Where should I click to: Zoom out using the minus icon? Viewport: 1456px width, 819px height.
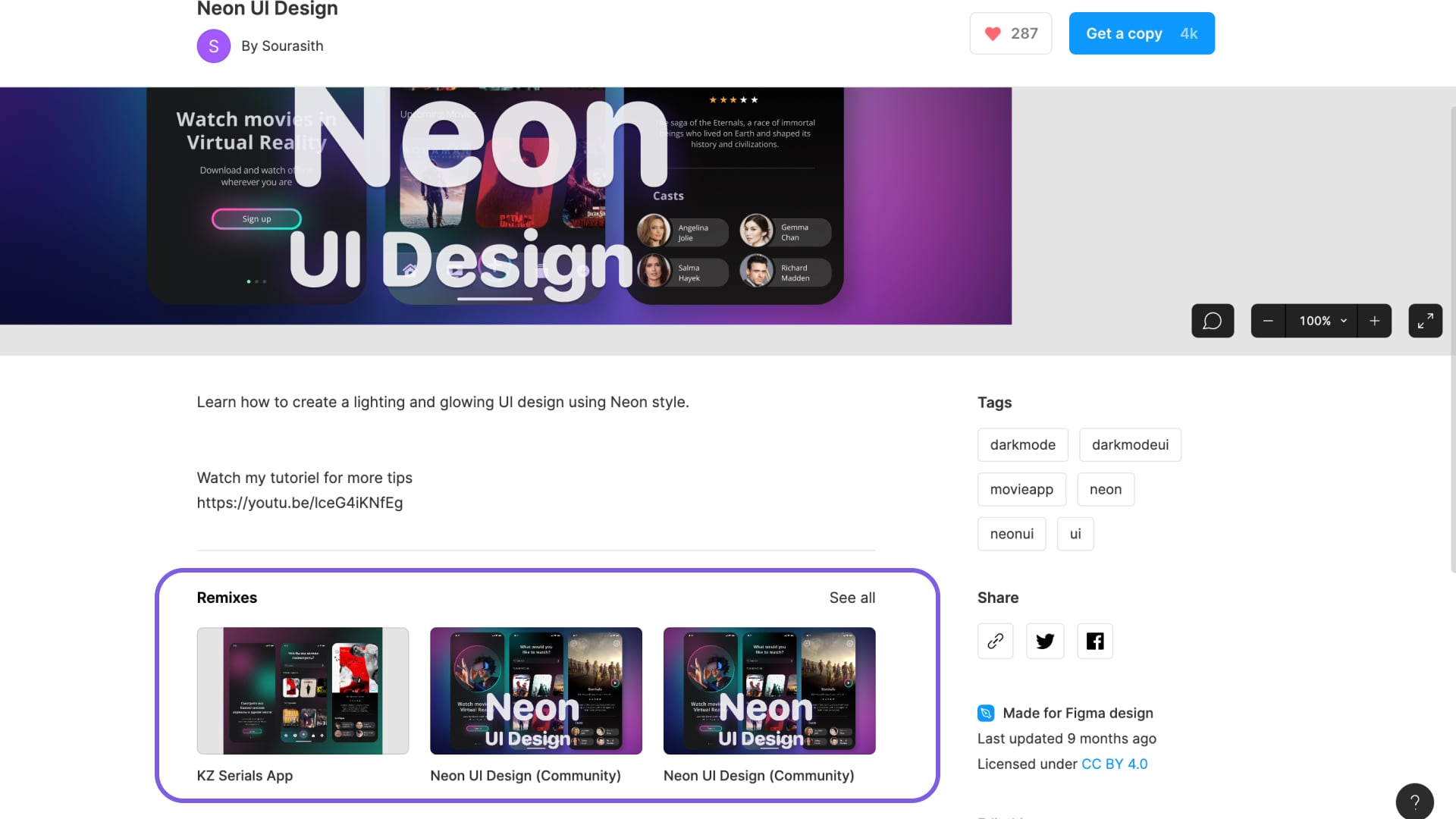click(x=1269, y=320)
